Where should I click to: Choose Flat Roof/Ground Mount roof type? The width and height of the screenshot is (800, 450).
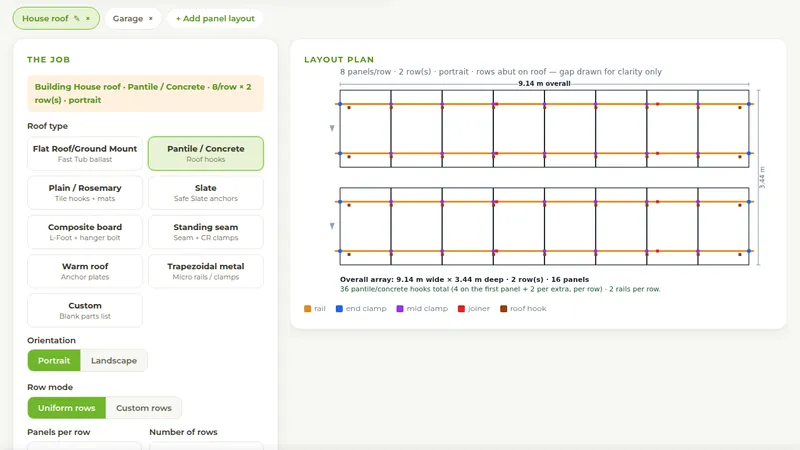click(85, 153)
